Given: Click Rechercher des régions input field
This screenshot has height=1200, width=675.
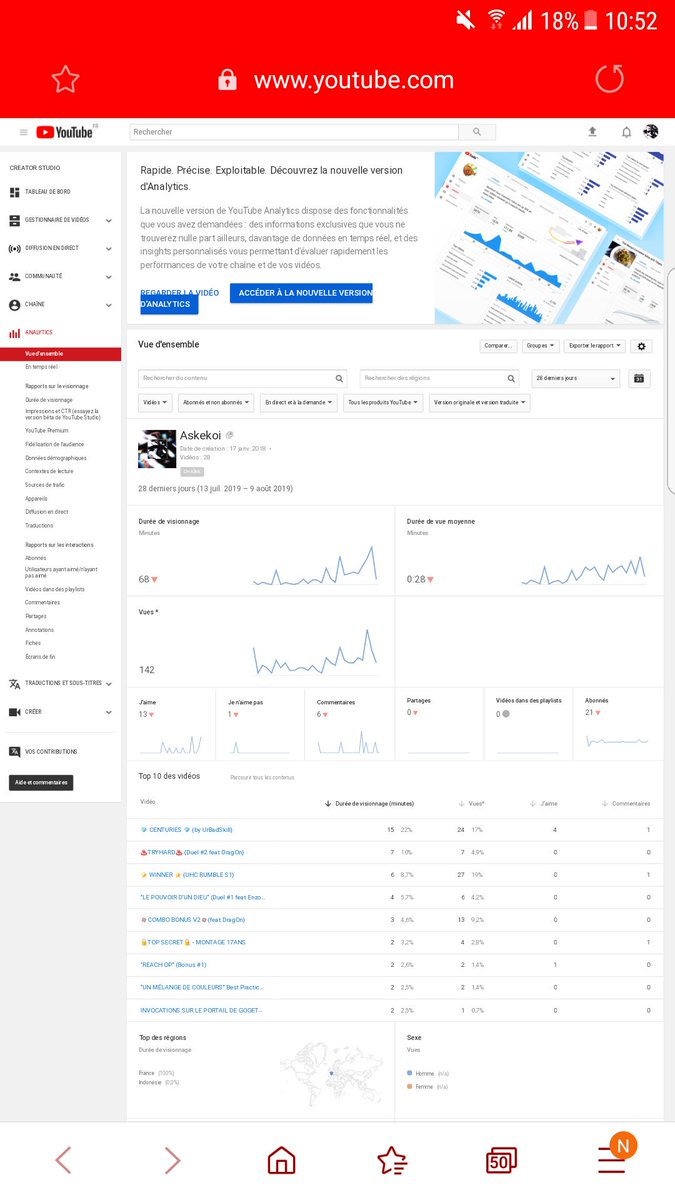Looking at the screenshot, I should tap(439, 379).
